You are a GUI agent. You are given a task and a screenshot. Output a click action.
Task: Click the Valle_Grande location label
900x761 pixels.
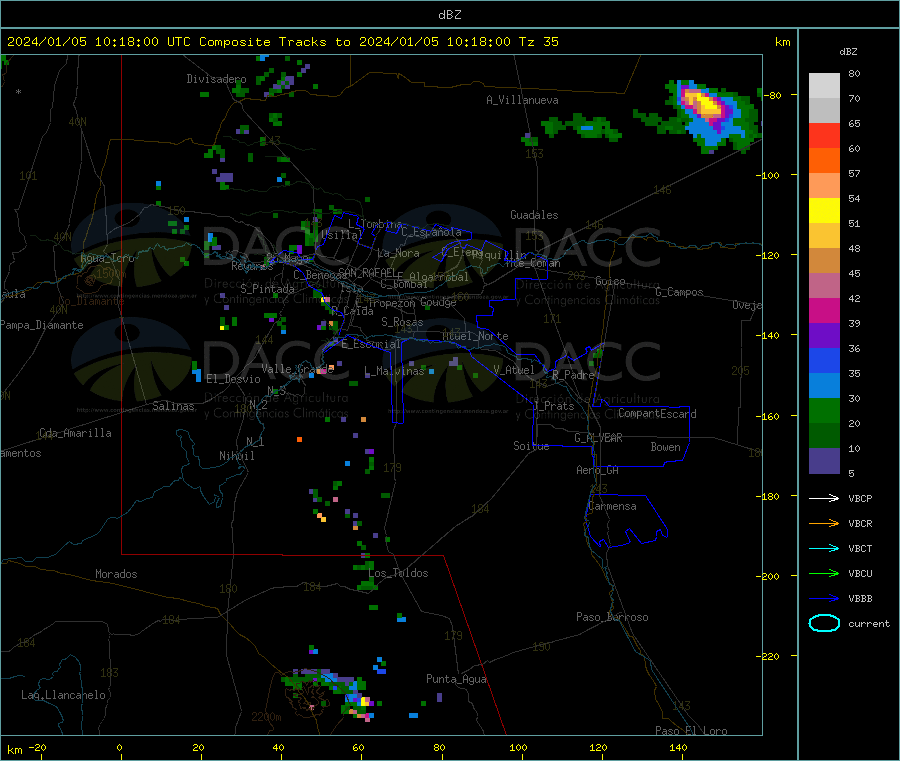click(x=297, y=368)
